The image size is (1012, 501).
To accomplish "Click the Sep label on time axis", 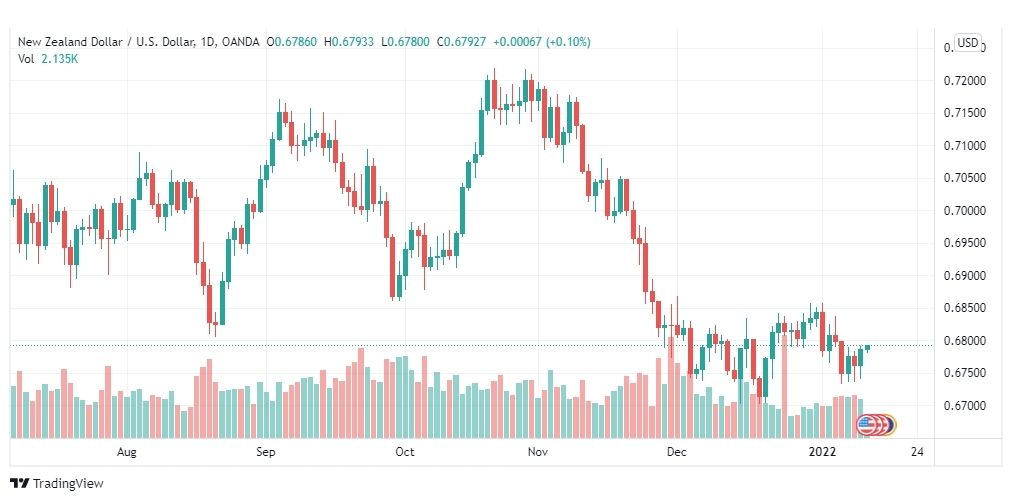I will click(265, 452).
